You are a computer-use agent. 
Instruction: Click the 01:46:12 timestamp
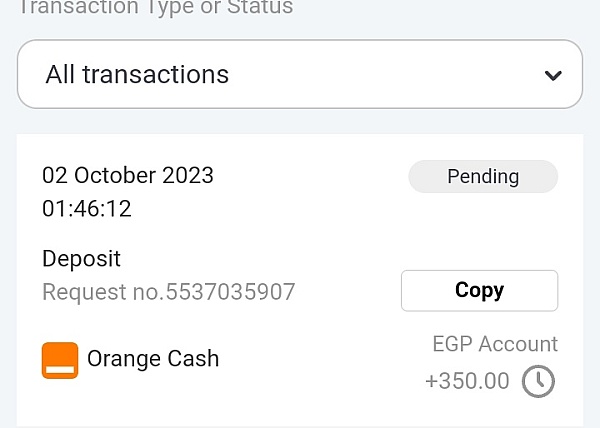coord(87,209)
